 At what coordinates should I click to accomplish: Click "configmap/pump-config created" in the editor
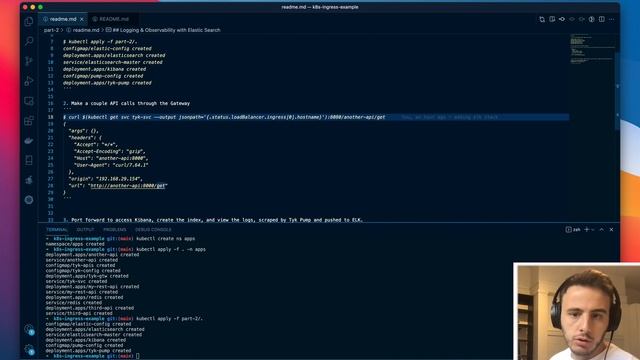[x=103, y=76]
